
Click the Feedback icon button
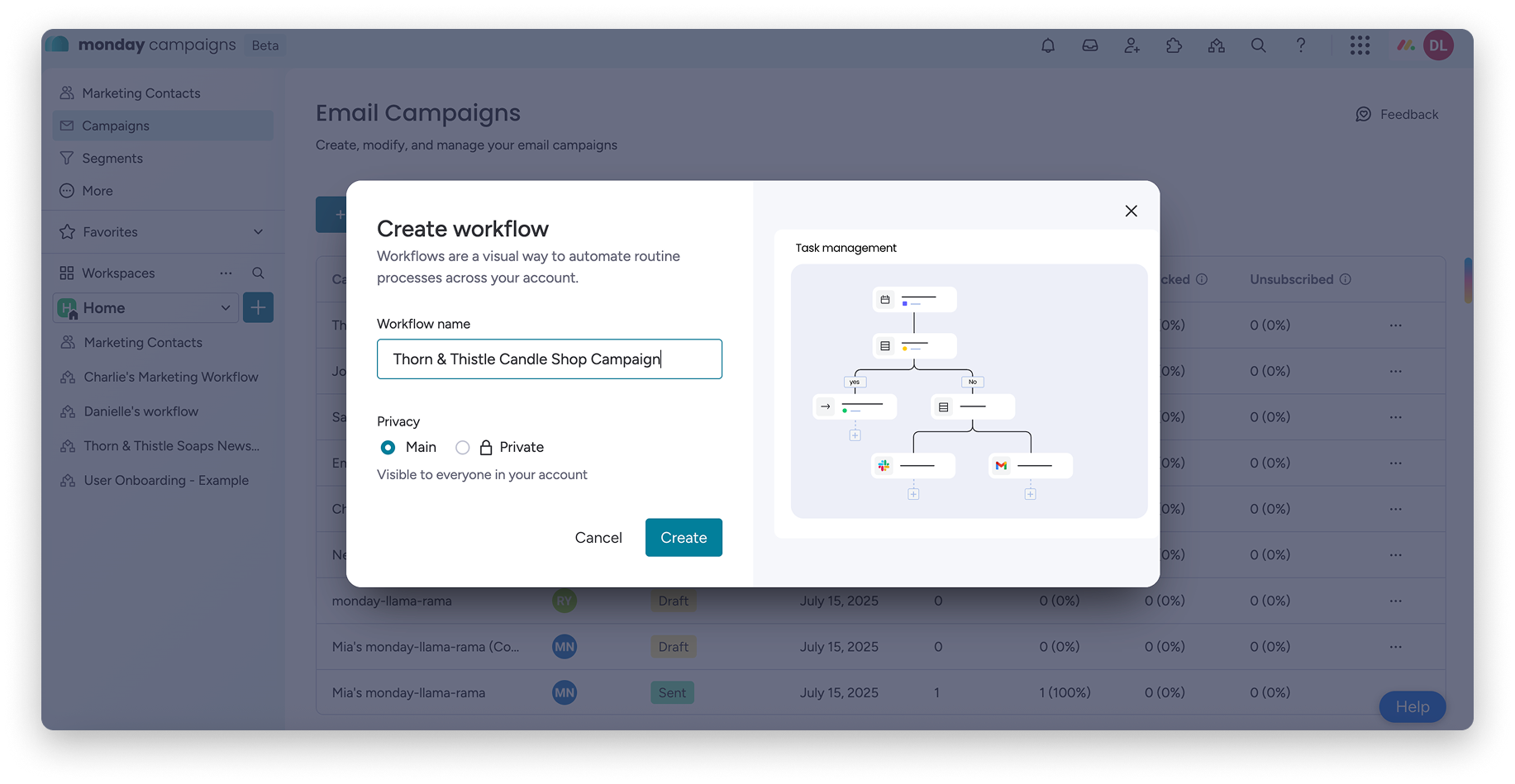click(1397, 114)
